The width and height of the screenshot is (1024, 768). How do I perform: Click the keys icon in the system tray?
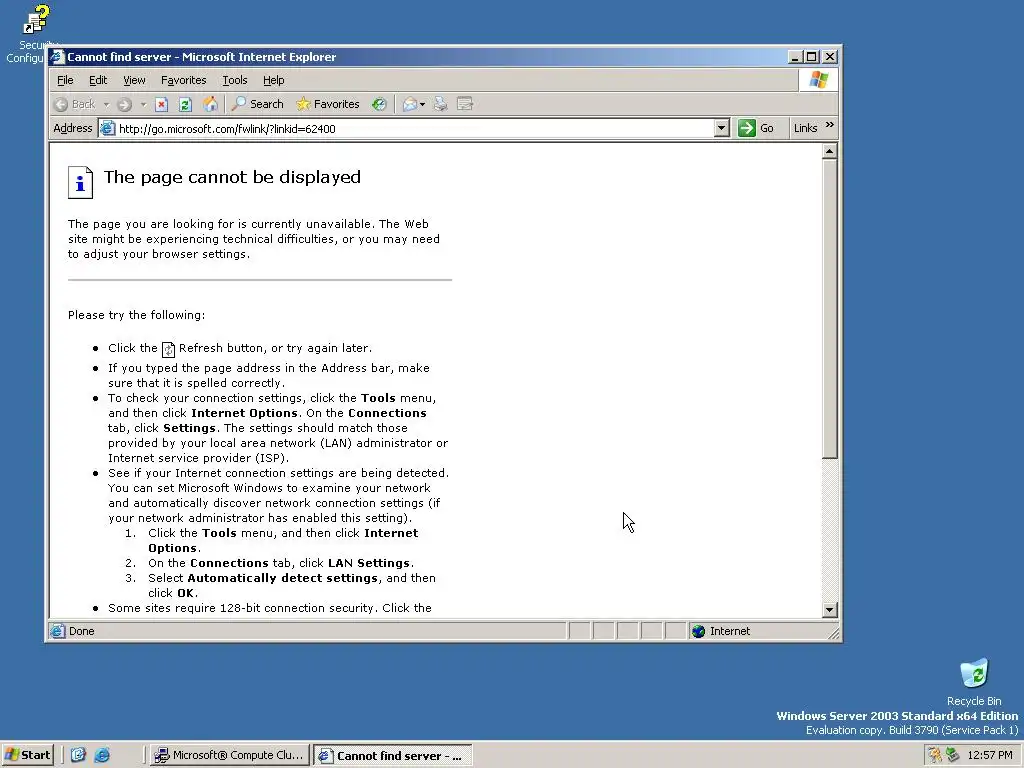pyautogui.click(x=935, y=755)
